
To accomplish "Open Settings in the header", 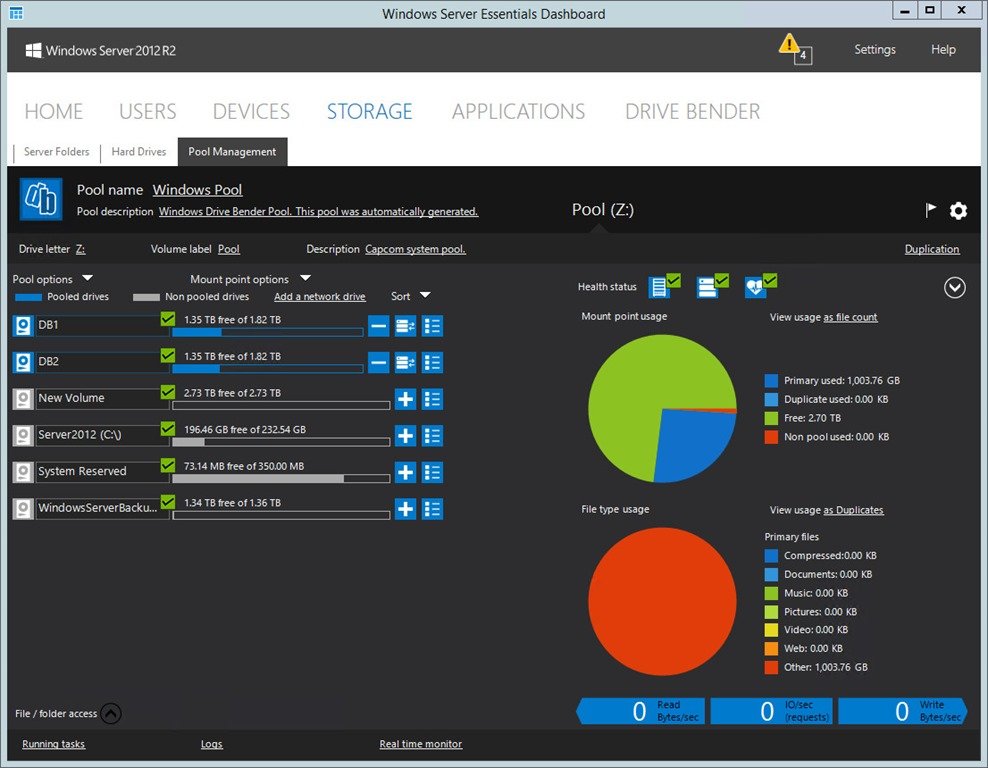I will pos(875,49).
